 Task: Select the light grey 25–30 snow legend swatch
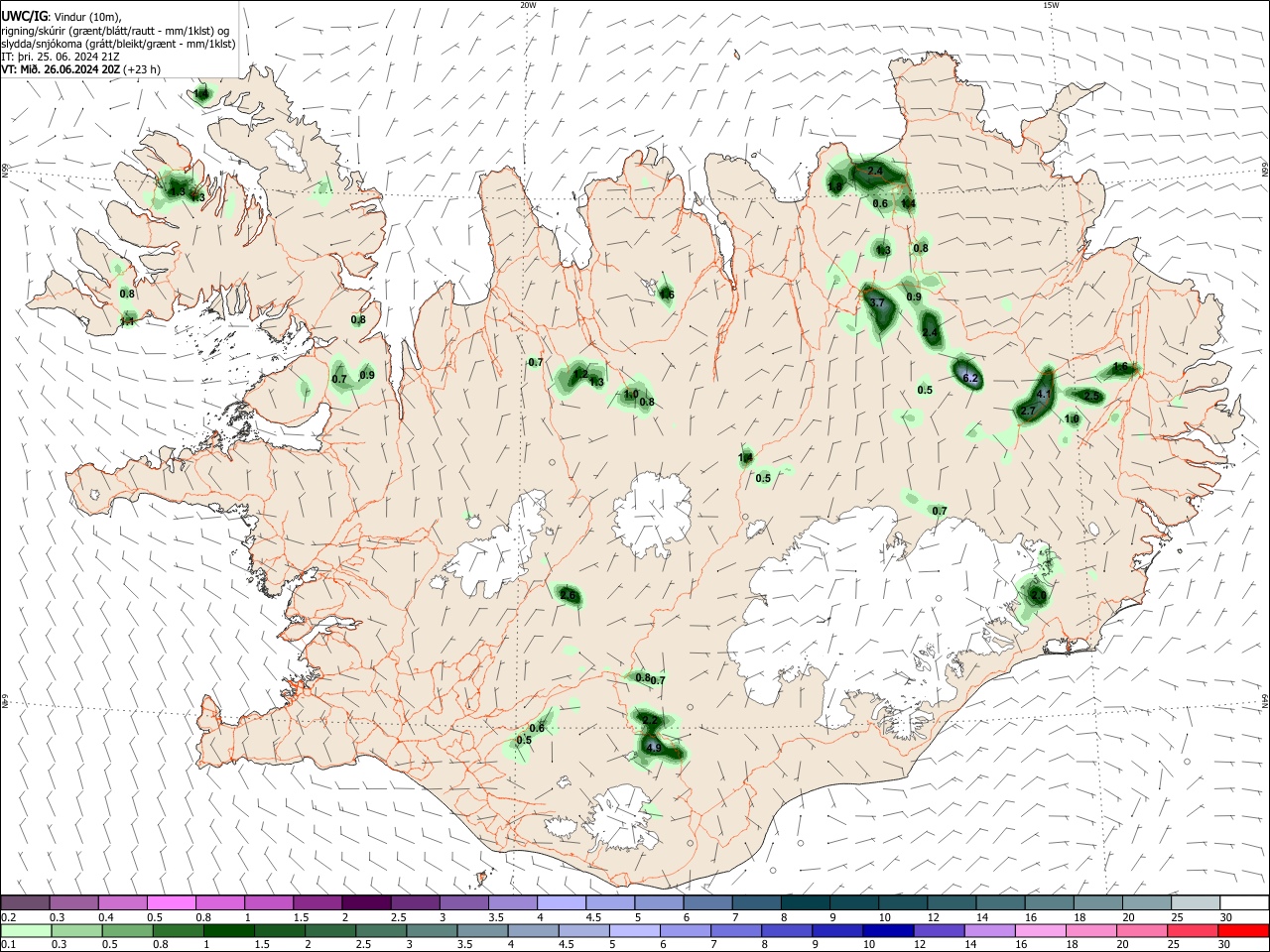1196,902
